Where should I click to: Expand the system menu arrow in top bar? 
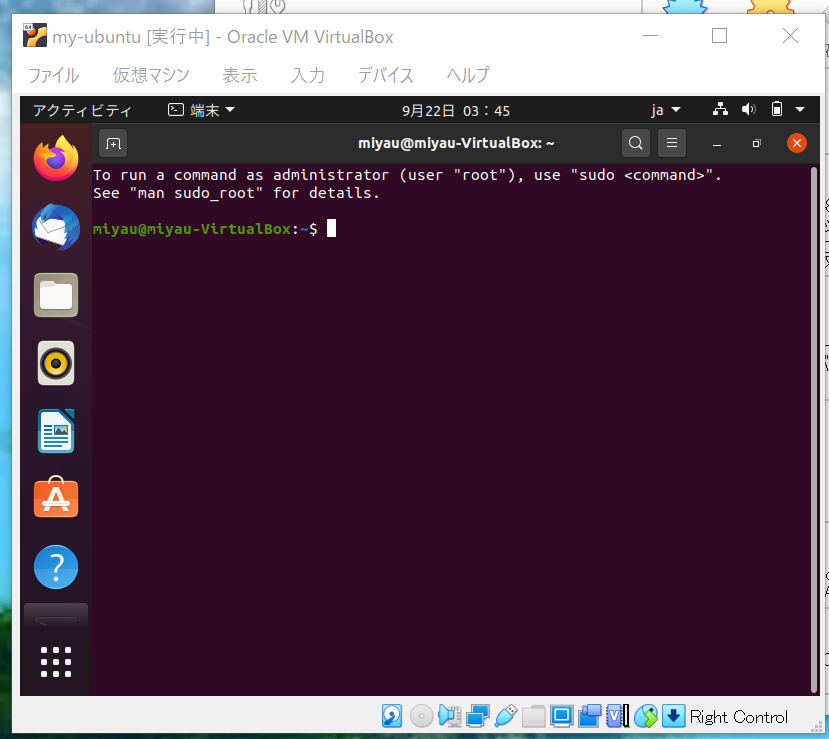point(800,110)
